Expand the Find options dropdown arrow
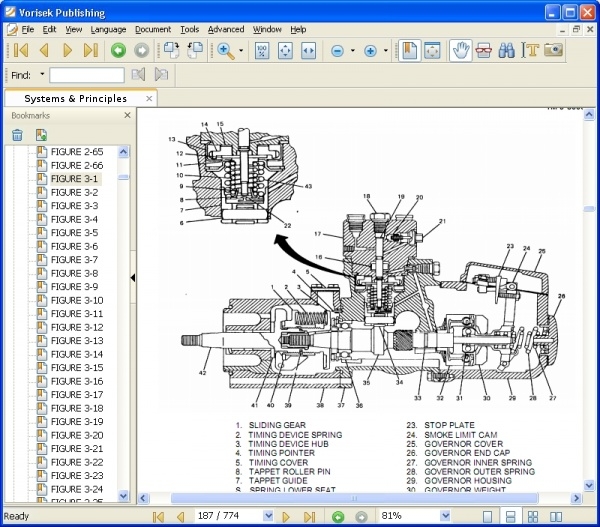 point(42,75)
